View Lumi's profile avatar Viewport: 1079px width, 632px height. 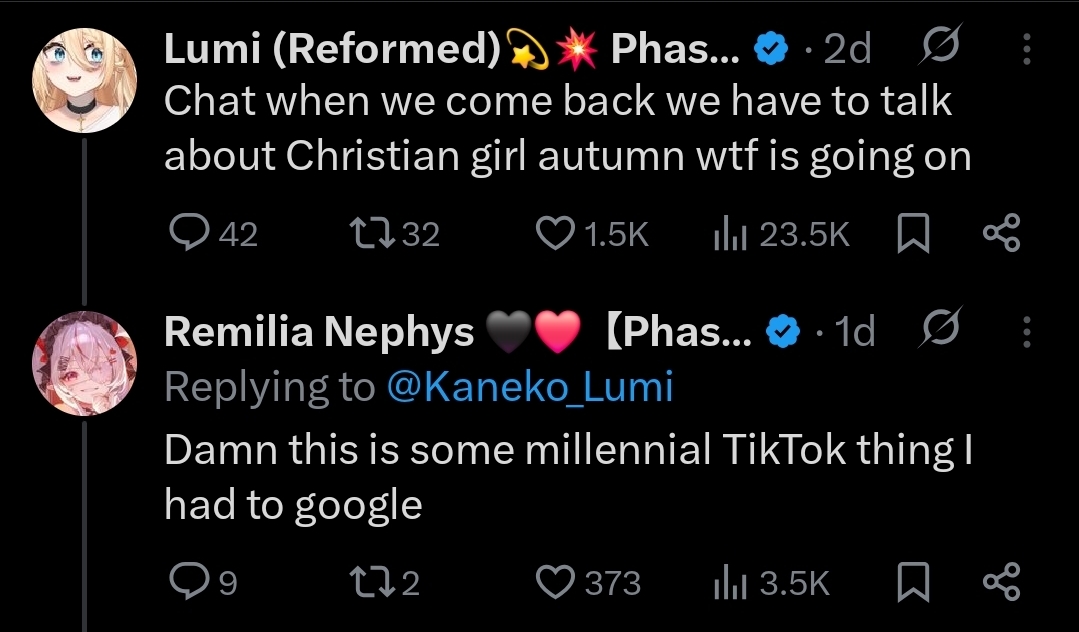pos(84,77)
